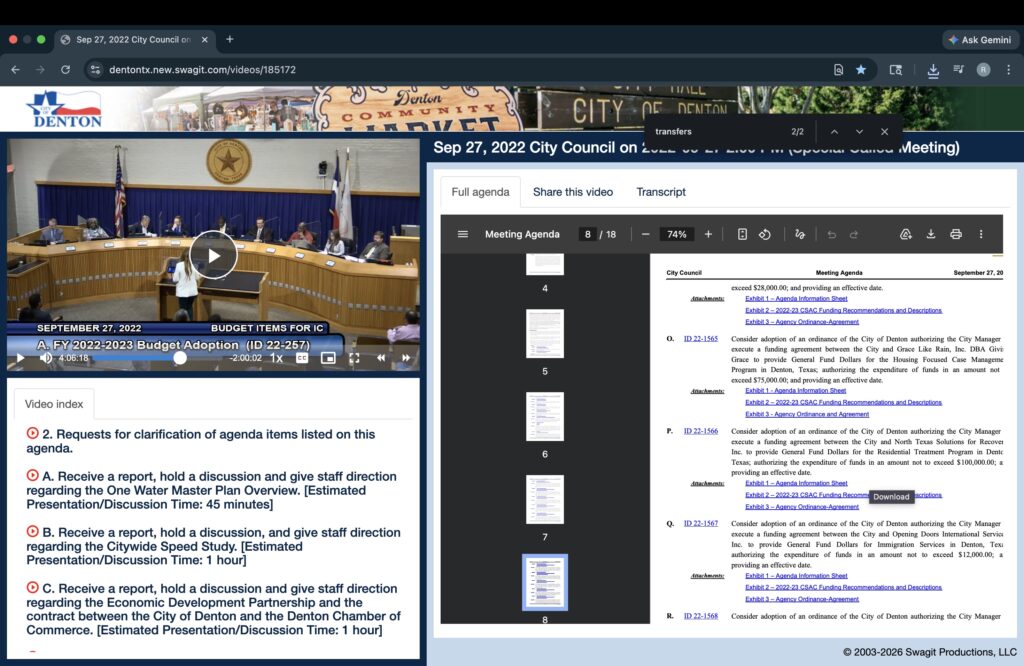The height and width of the screenshot is (666, 1024).
Task: Expand agenda item 2 in Video index
Action: click(x=33, y=434)
